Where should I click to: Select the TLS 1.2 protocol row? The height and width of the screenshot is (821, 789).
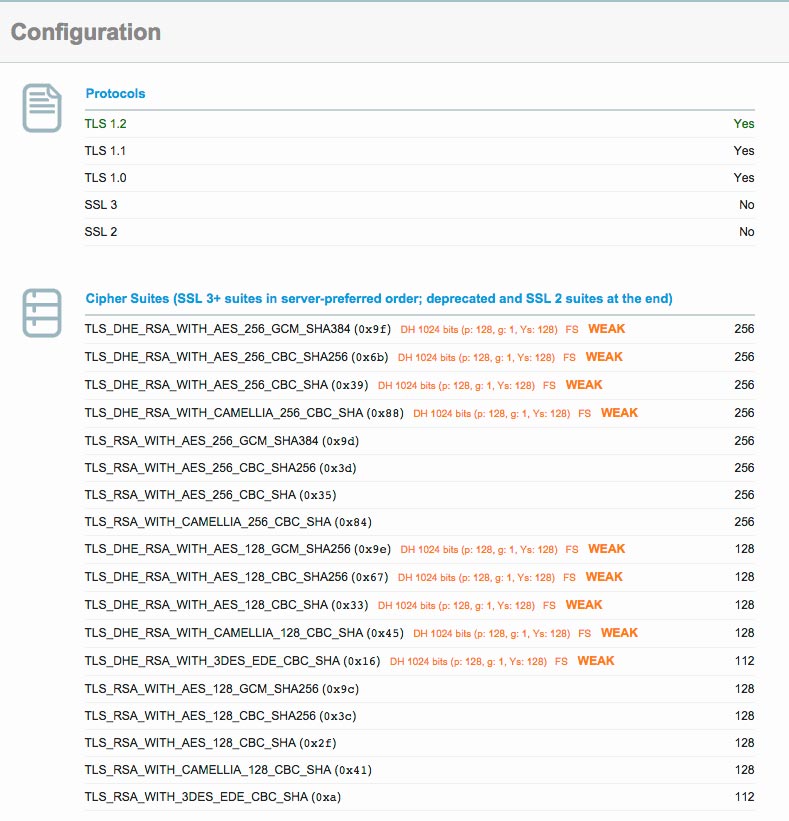point(419,124)
